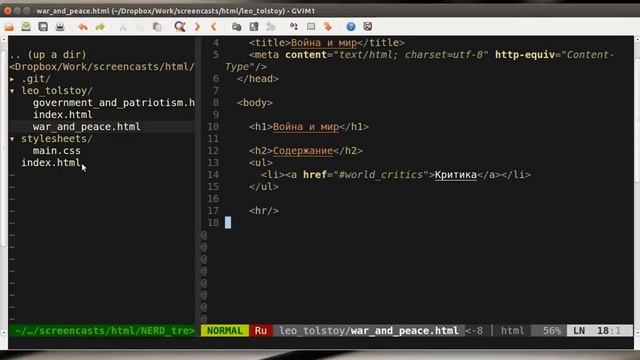This screenshot has width=640, height=360.
Task: Collapse the stylesheets/ folder
Action: tap(12, 139)
